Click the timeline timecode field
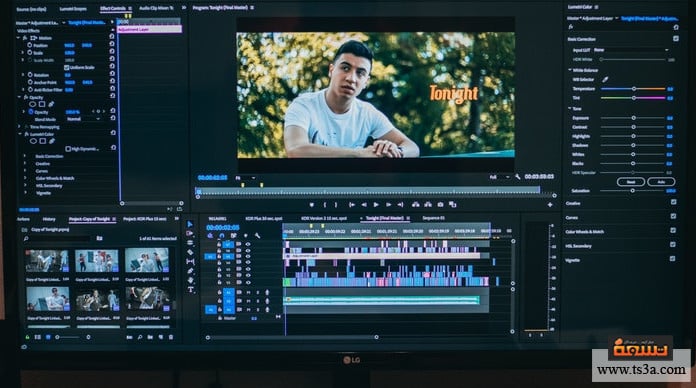 click(x=222, y=227)
